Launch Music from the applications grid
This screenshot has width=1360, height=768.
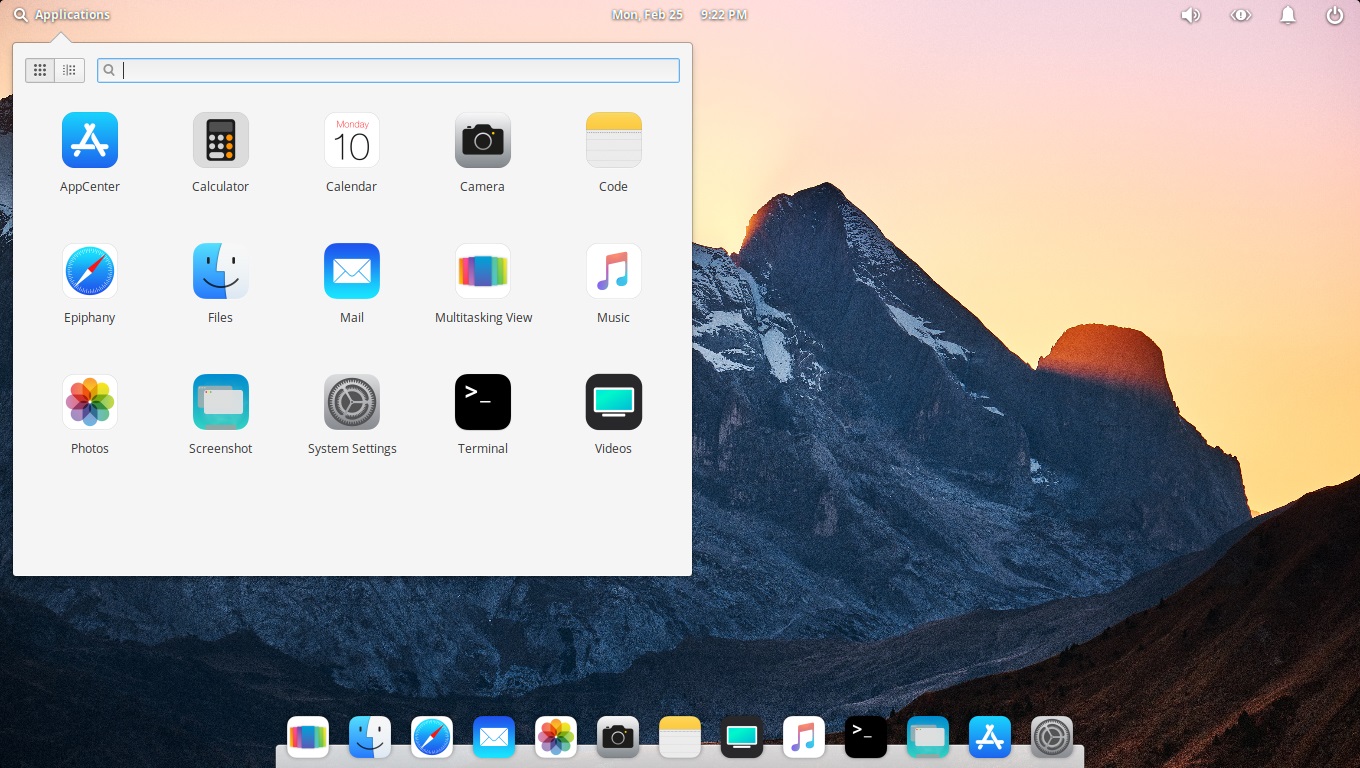click(x=614, y=283)
